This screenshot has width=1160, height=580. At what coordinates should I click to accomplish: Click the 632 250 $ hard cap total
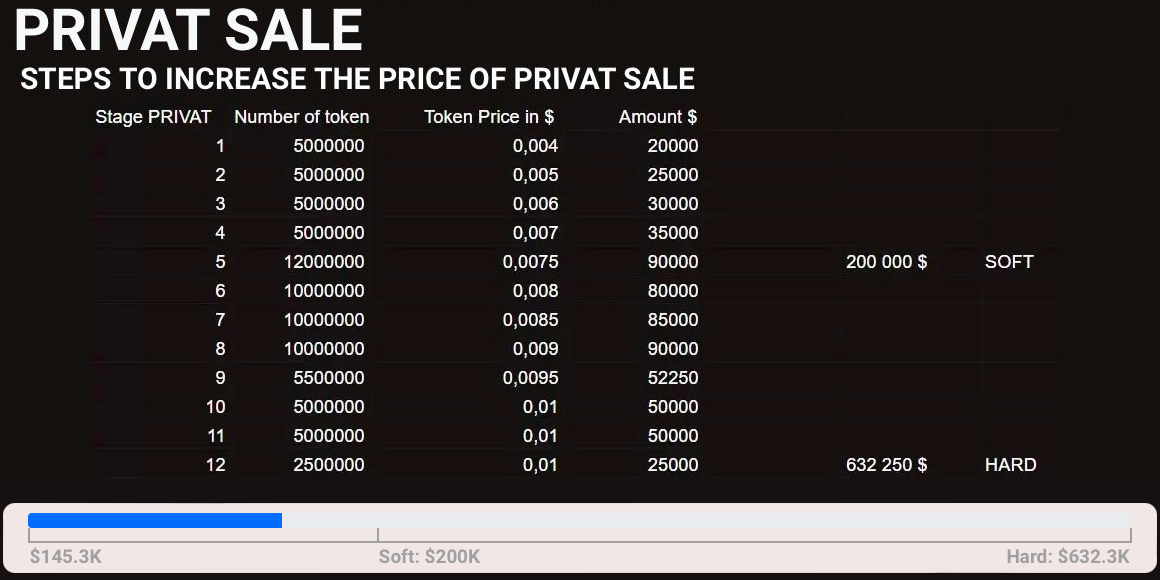point(886,465)
